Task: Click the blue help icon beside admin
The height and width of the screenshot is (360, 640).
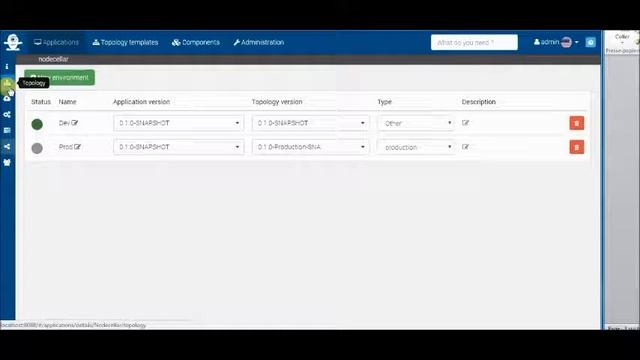Action: (x=590, y=42)
